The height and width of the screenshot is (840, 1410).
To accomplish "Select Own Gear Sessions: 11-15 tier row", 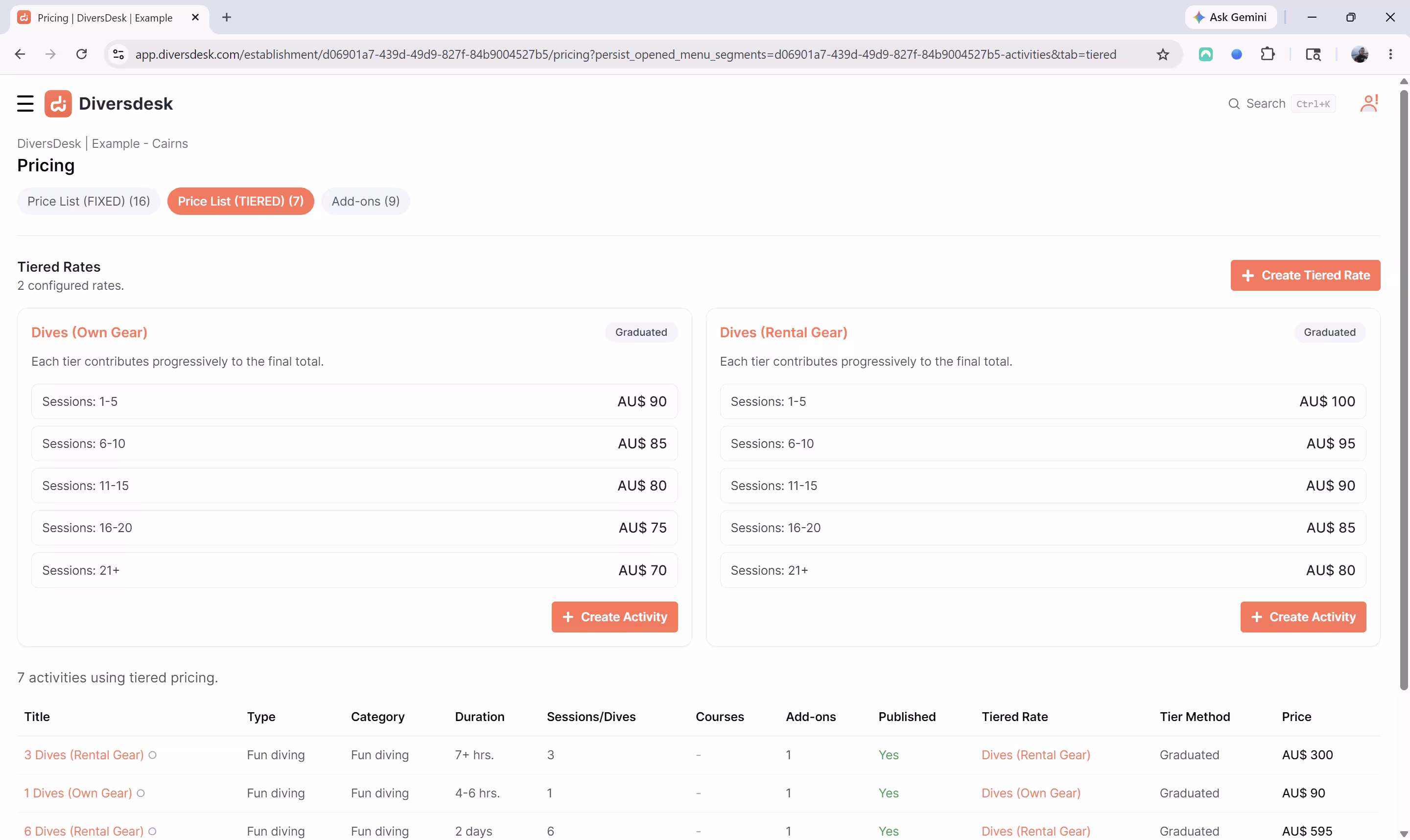I will 354,486.
